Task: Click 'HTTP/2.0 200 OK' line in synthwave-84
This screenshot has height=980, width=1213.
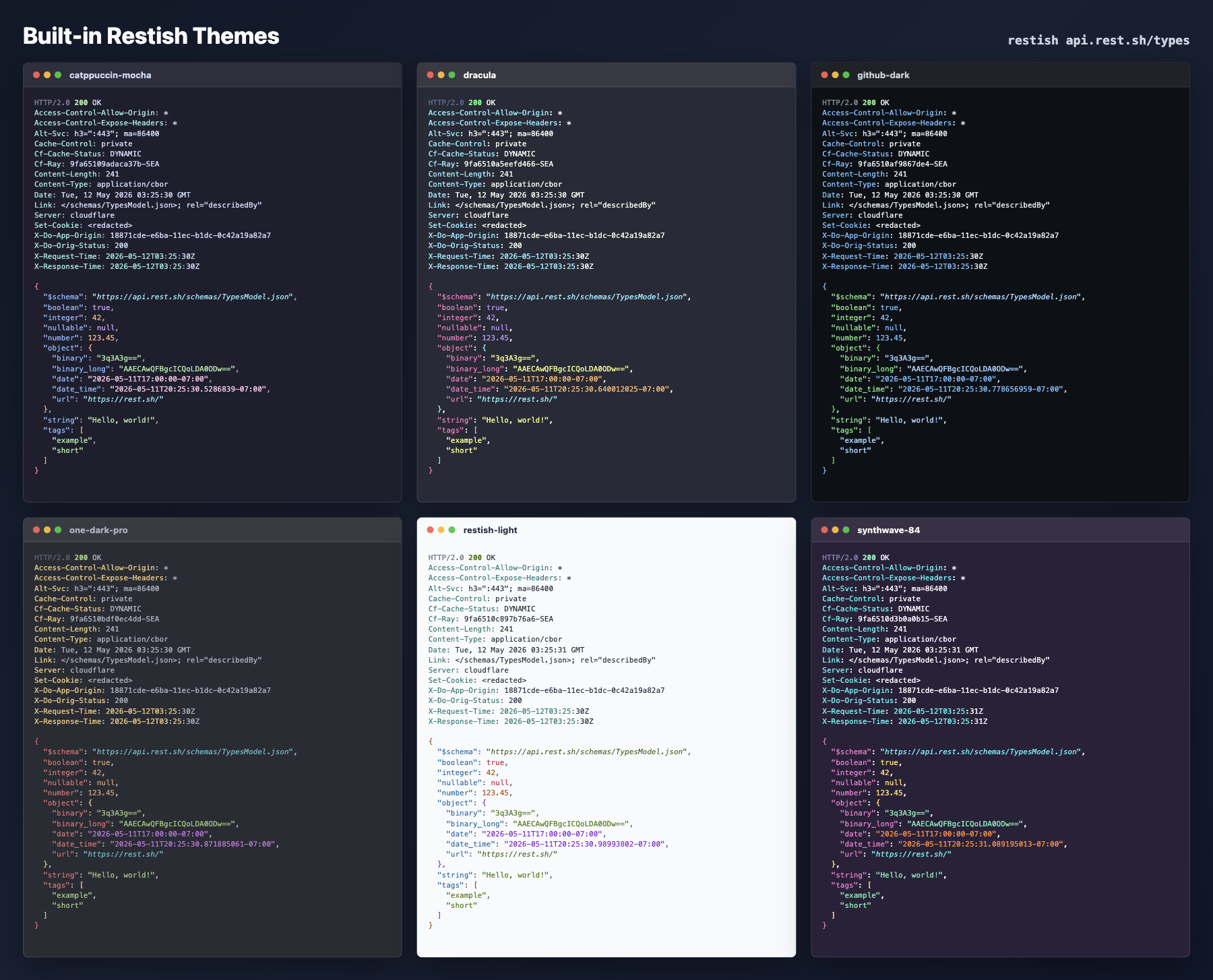Action: tap(856, 557)
